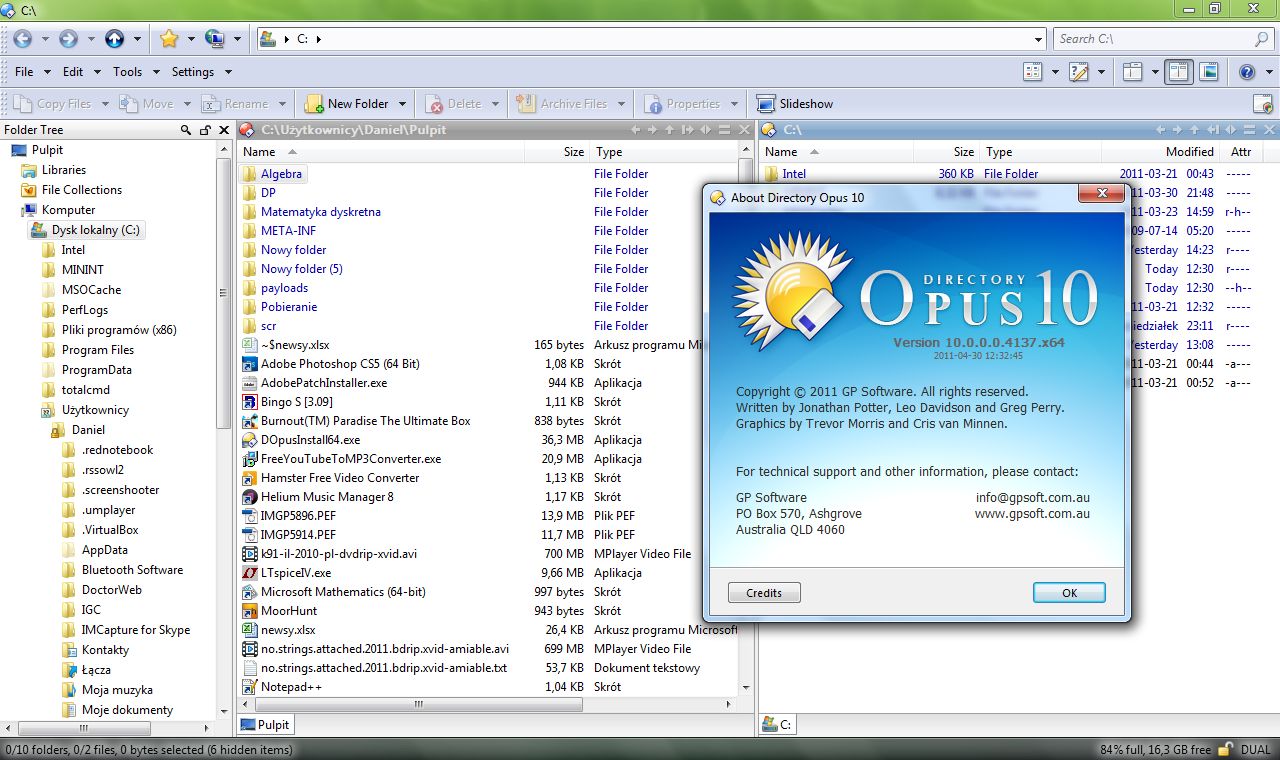The image size is (1280, 760).
Task: Click the blue Help question mark icon
Action: click(1247, 72)
